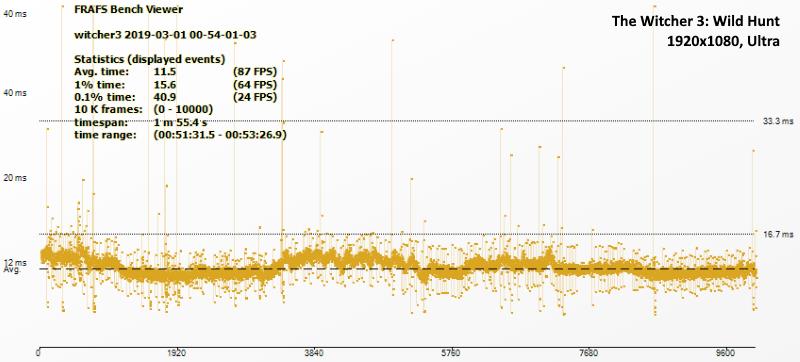Image resolution: width=800 pixels, height=362 pixels.
Task: Click the 16.7 ms threshold label
Action: 779,235
